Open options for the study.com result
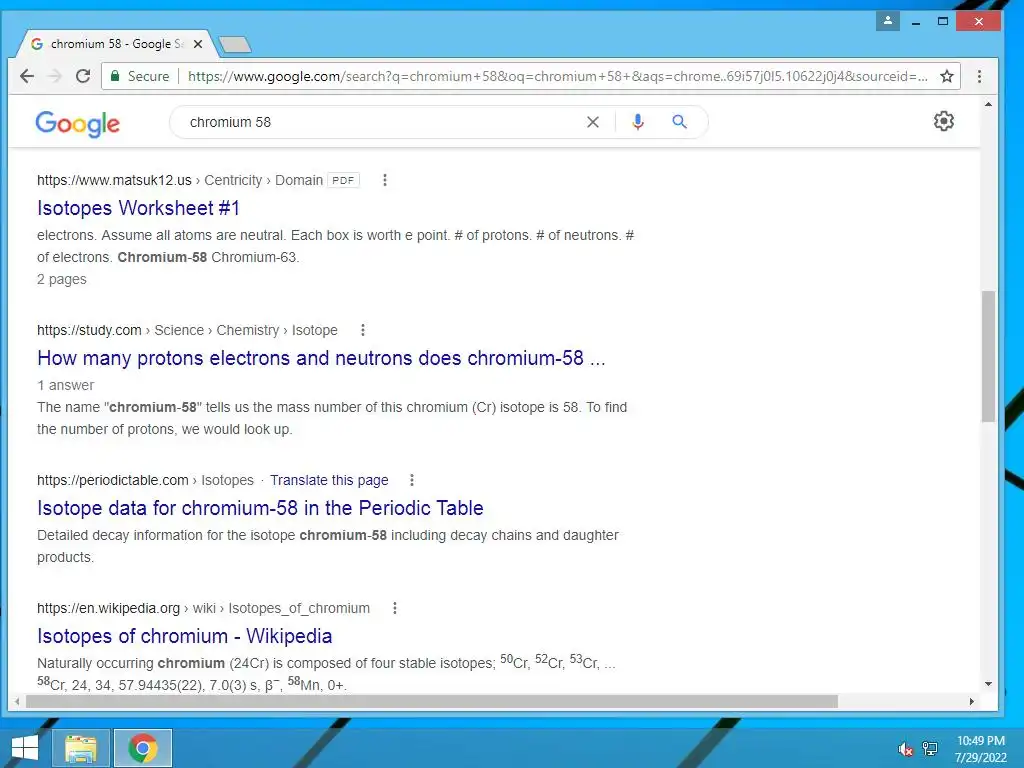1024x768 pixels. click(362, 330)
